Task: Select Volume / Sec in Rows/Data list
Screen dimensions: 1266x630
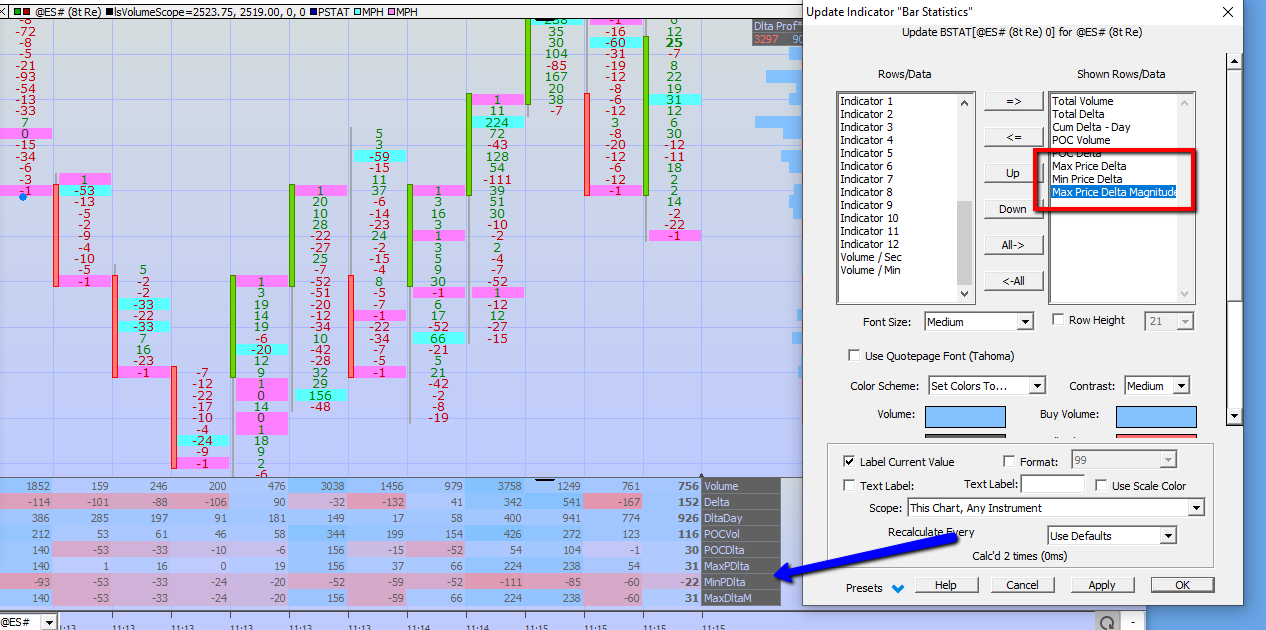Action: click(x=870, y=257)
